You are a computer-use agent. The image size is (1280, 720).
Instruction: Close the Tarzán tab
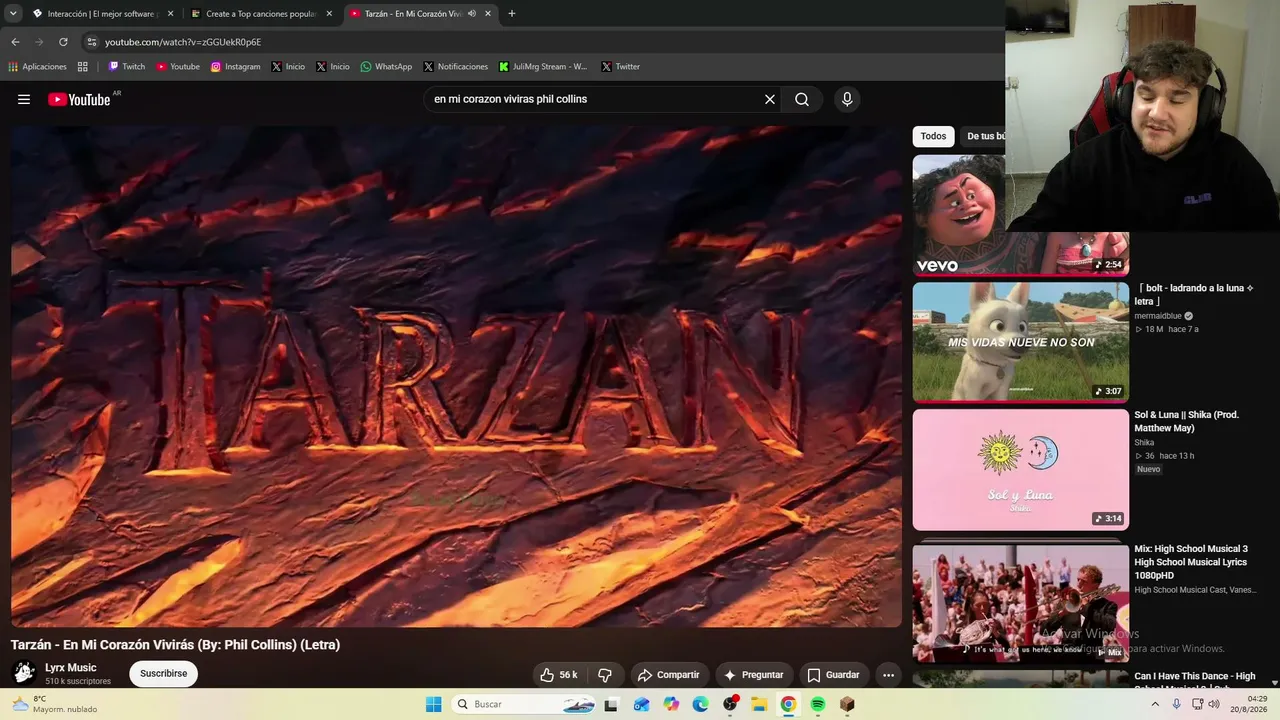click(x=488, y=14)
